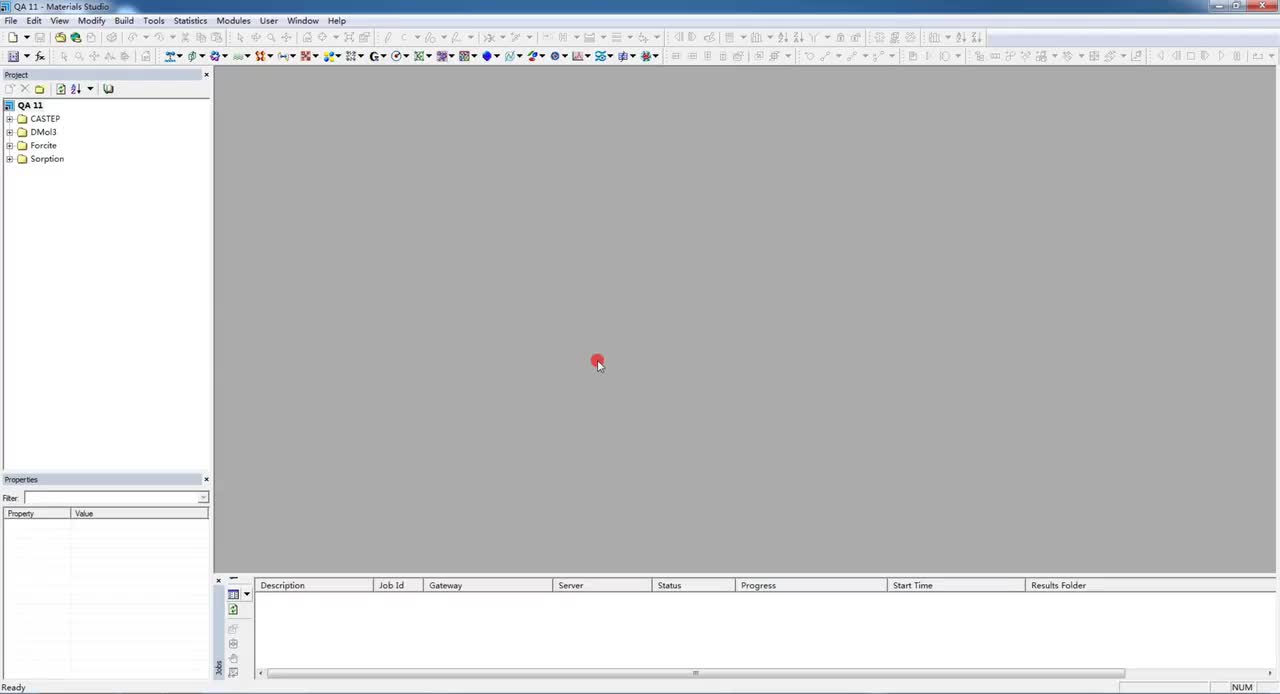The image size is (1280, 694).
Task: Select the Forcite folder
Action: pyautogui.click(x=43, y=146)
